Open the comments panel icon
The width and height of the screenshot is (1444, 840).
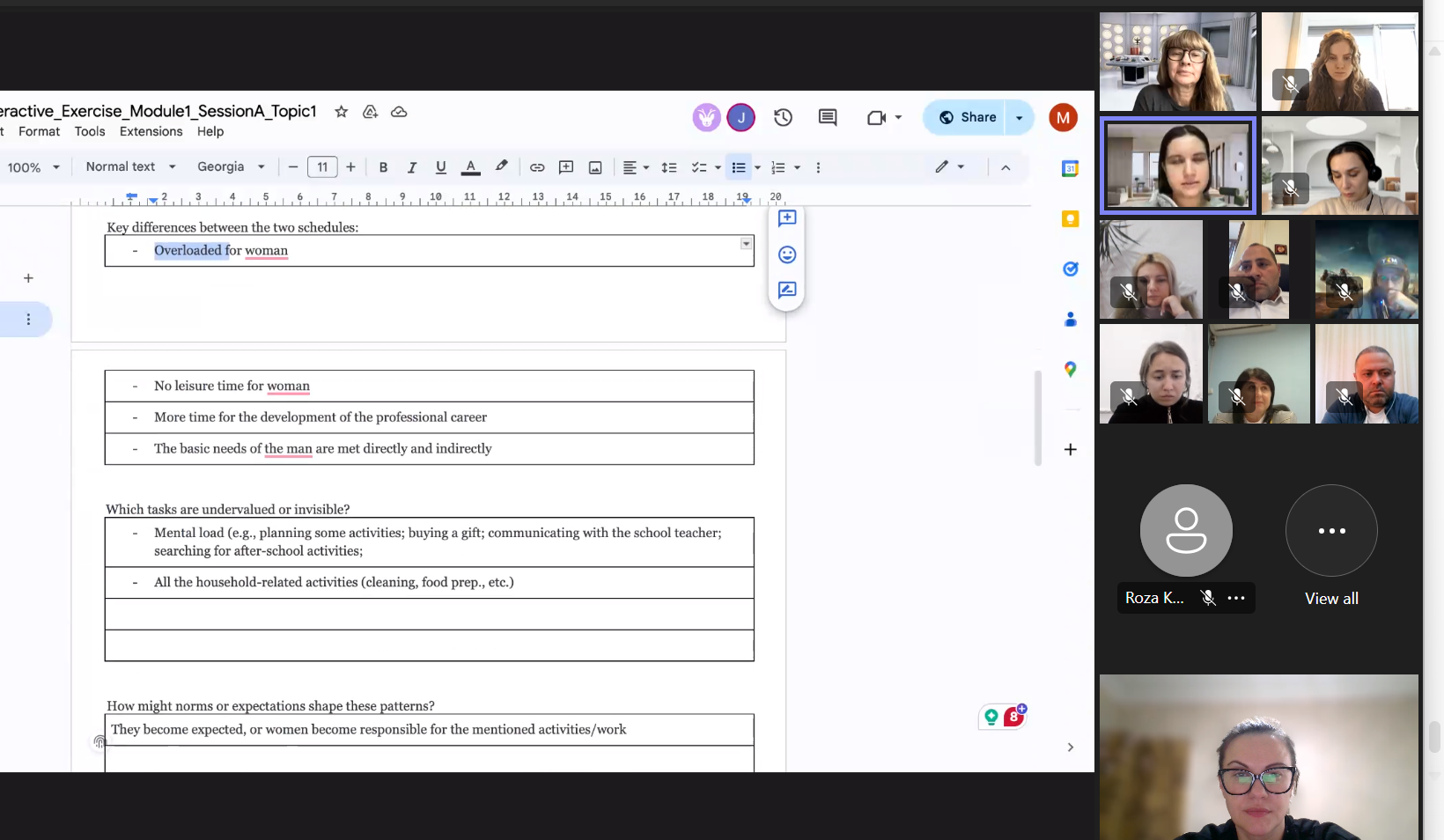(x=827, y=118)
